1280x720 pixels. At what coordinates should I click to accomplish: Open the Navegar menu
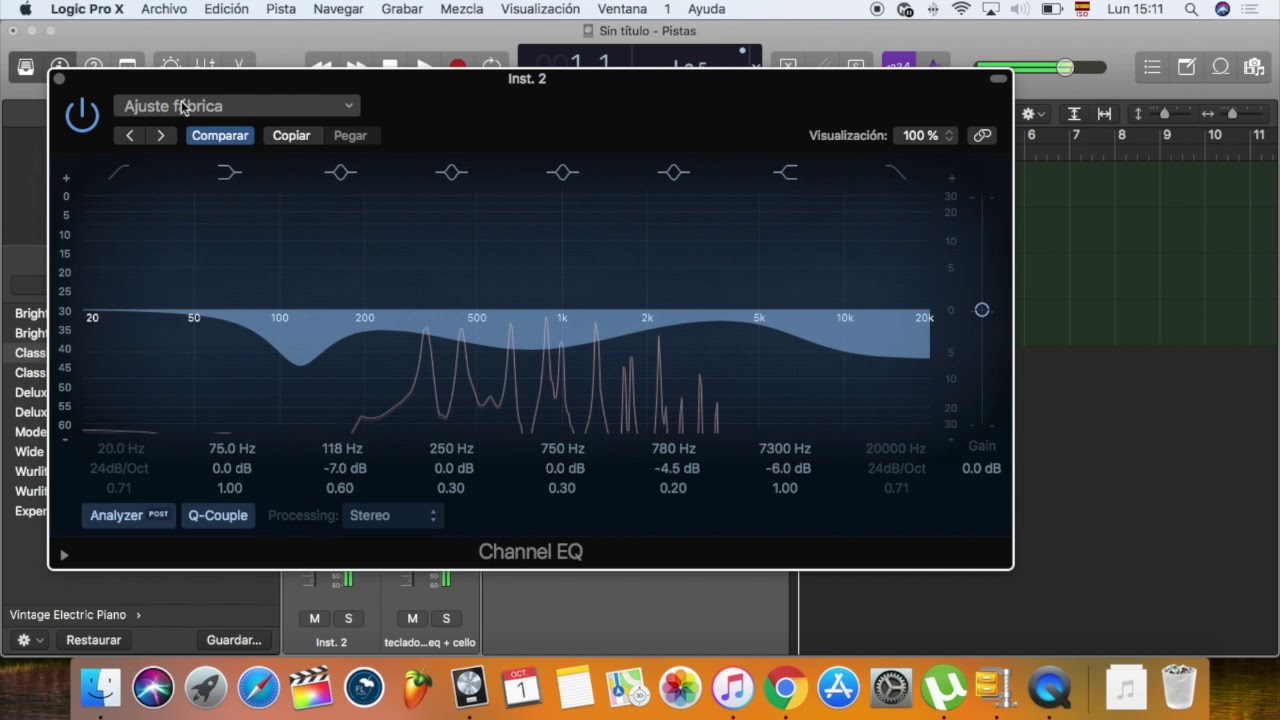click(338, 9)
